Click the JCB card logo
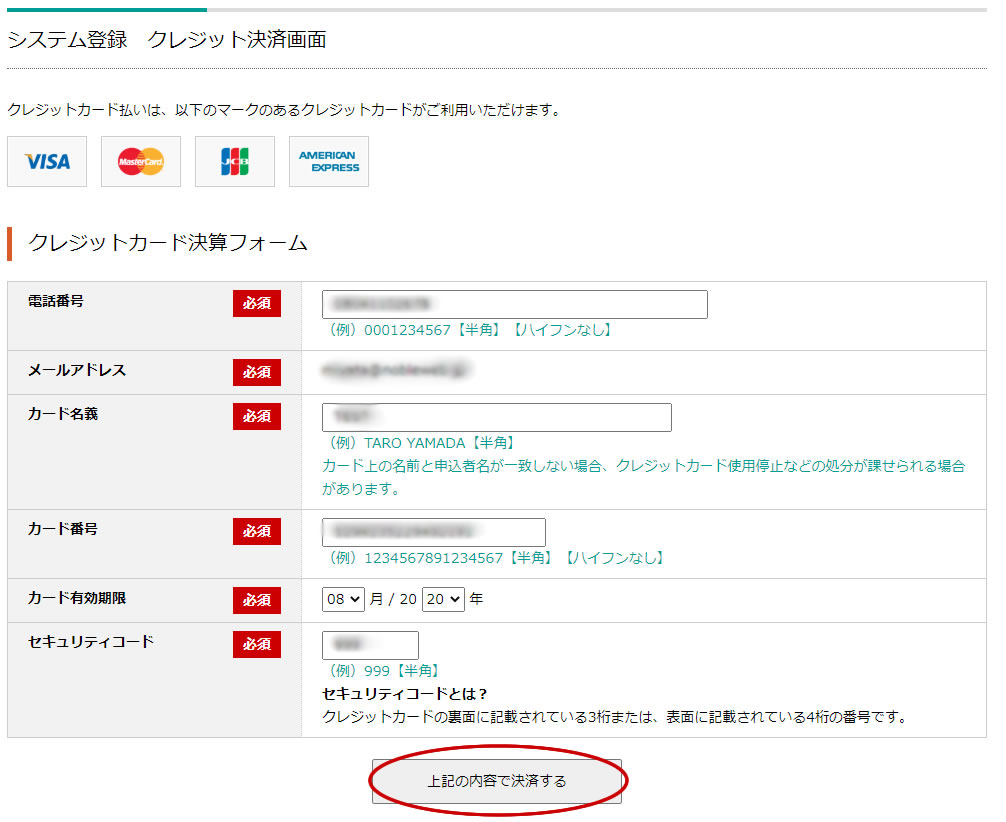The width and height of the screenshot is (1006, 822). click(235, 162)
